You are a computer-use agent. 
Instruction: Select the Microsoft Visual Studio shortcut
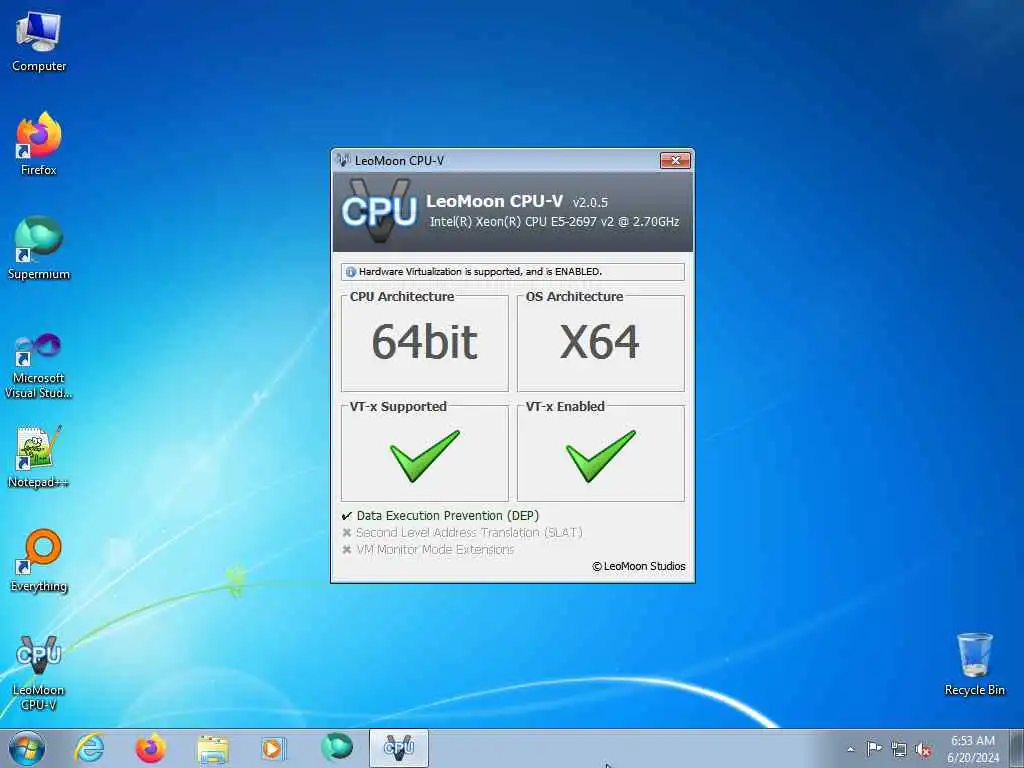tap(39, 366)
